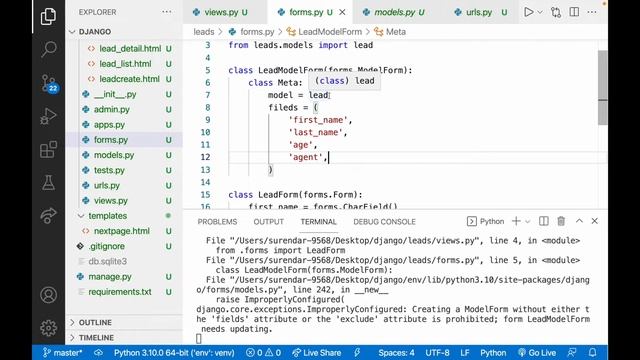Screen dimensions: 640x360
Task: Open the Search view in activity bar
Action: pyautogui.click(x=48, y=49)
